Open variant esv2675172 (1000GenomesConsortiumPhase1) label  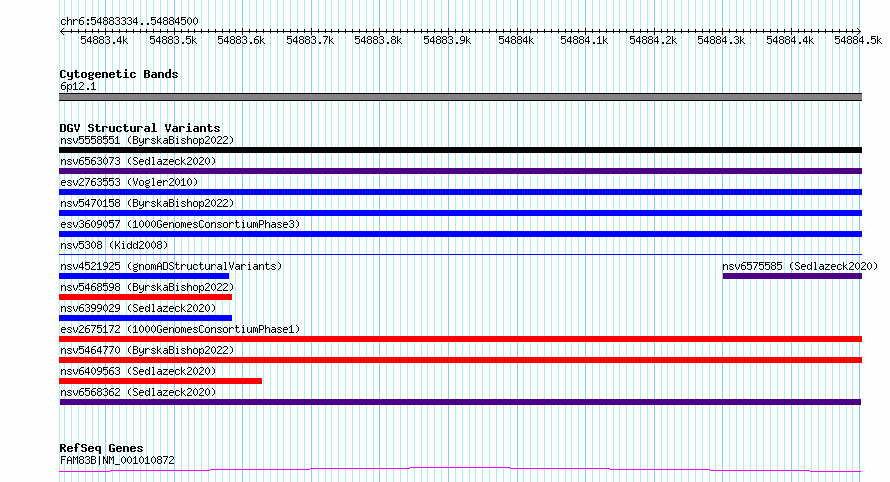[180, 329]
